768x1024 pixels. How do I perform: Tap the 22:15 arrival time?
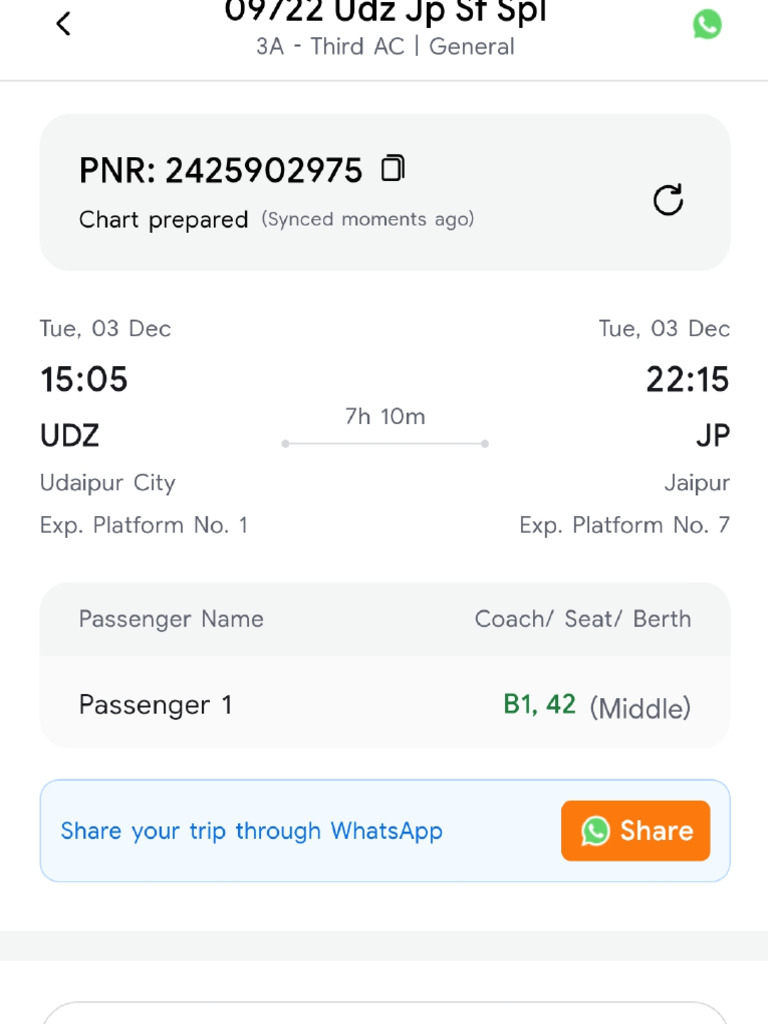(687, 380)
